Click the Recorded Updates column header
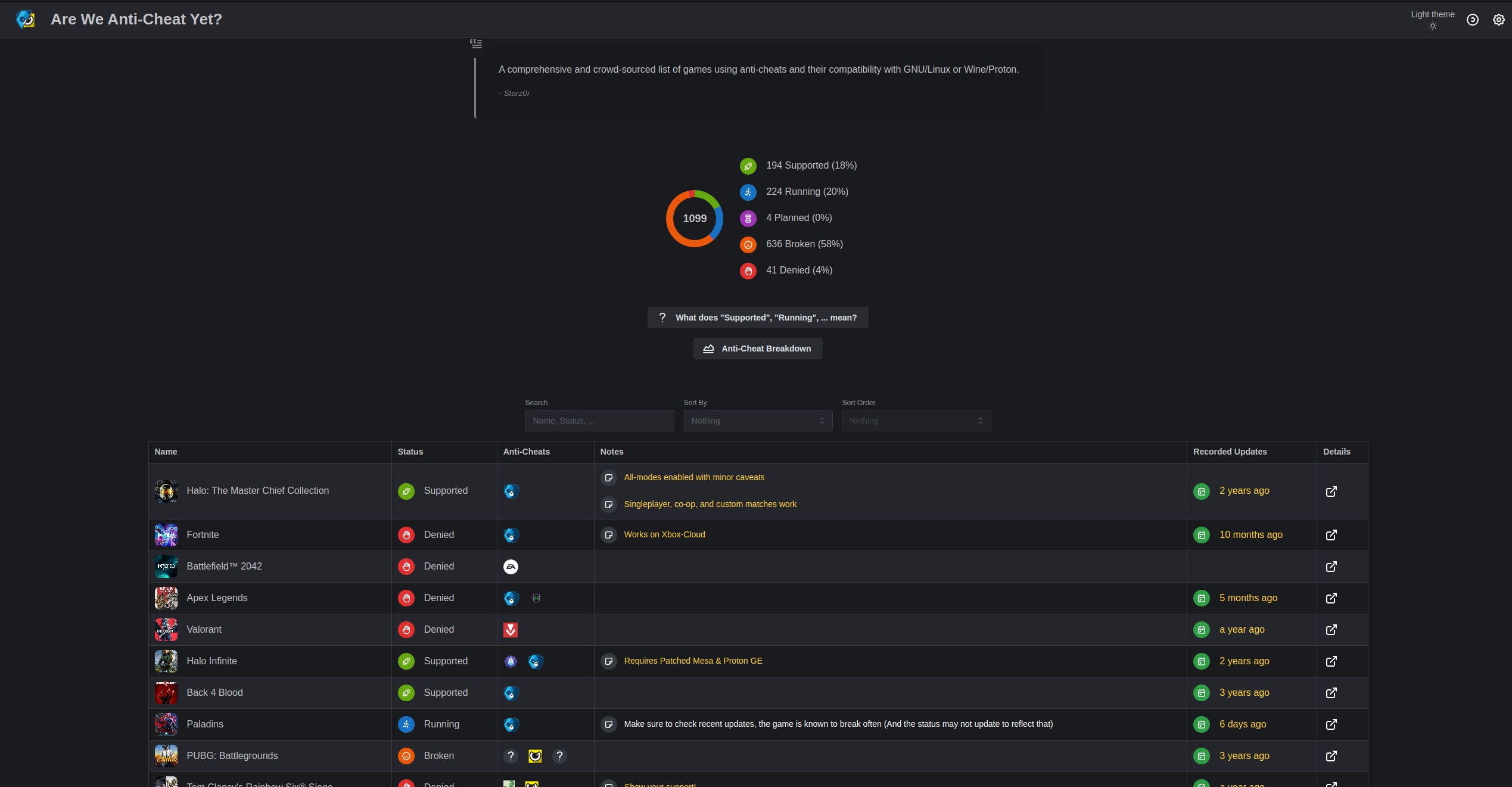The width and height of the screenshot is (1512, 787). pyautogui.click(x=1230, y=452)
